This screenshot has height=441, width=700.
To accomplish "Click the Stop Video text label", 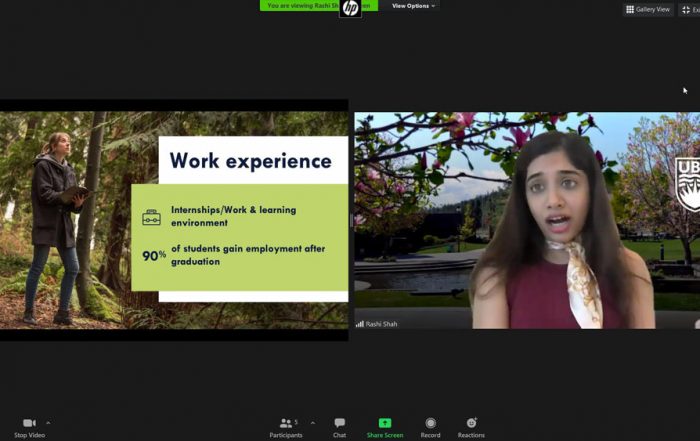I will tap(28, 435).
